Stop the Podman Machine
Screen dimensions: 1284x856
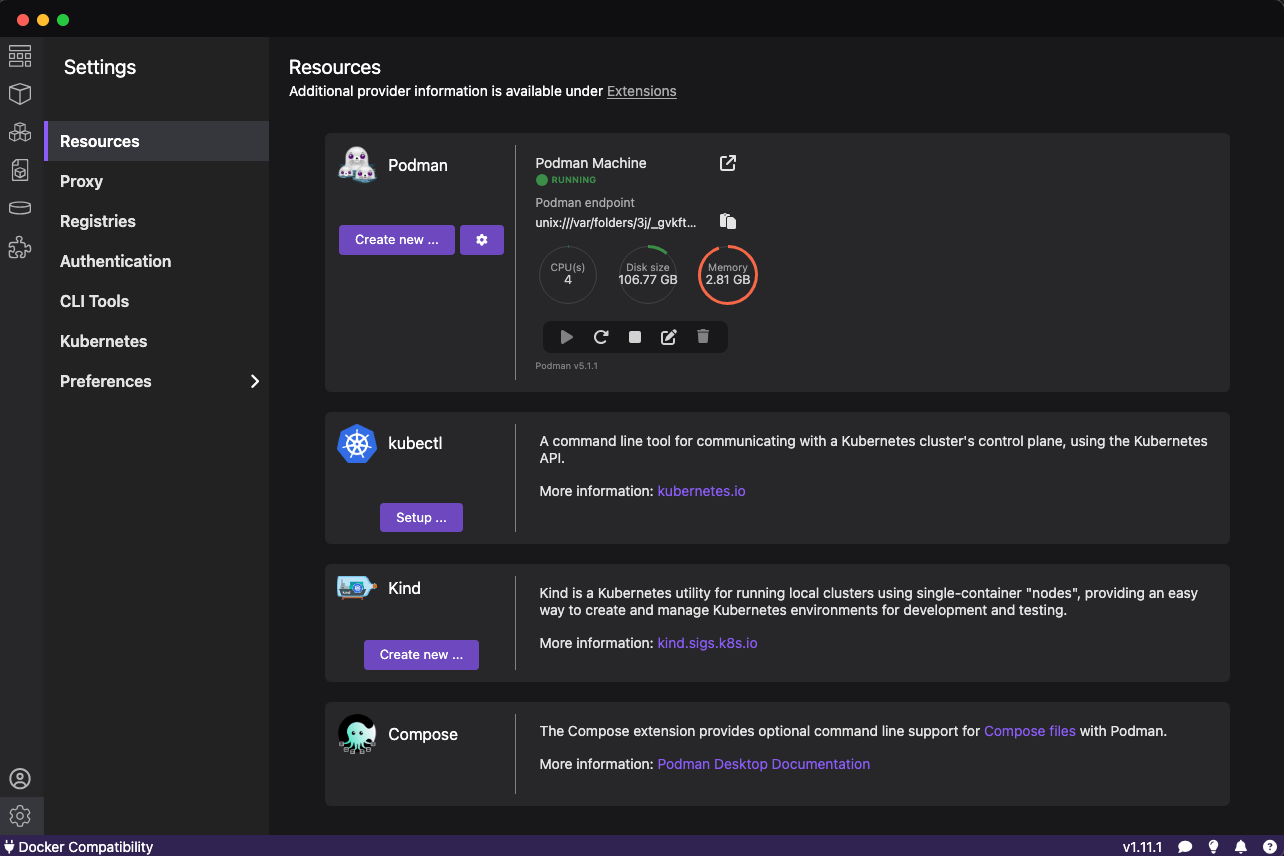coord(635,337)
